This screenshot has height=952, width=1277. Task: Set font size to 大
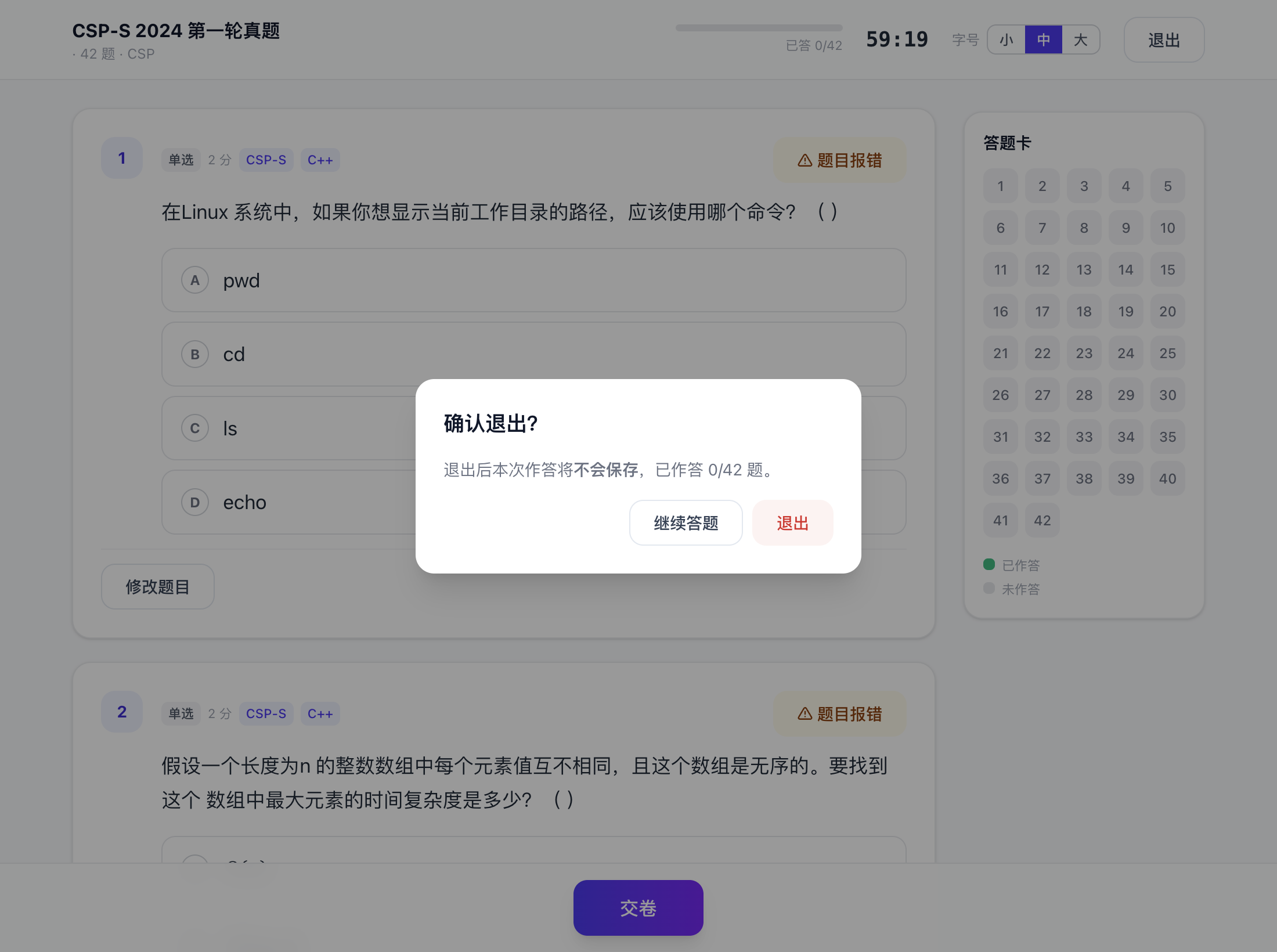pyautogui.click(x=1081, y=40)
